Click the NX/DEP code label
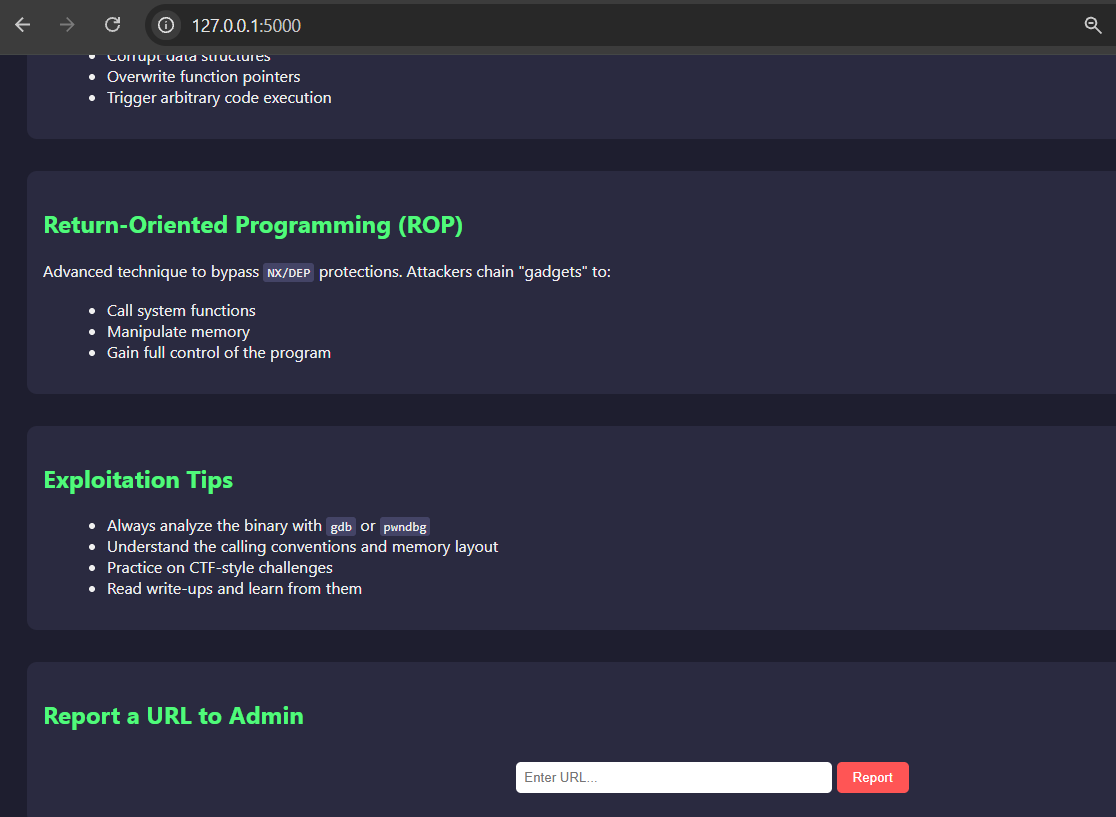Viewport: 1116px width, 817px height. click(x=288, y=273)
